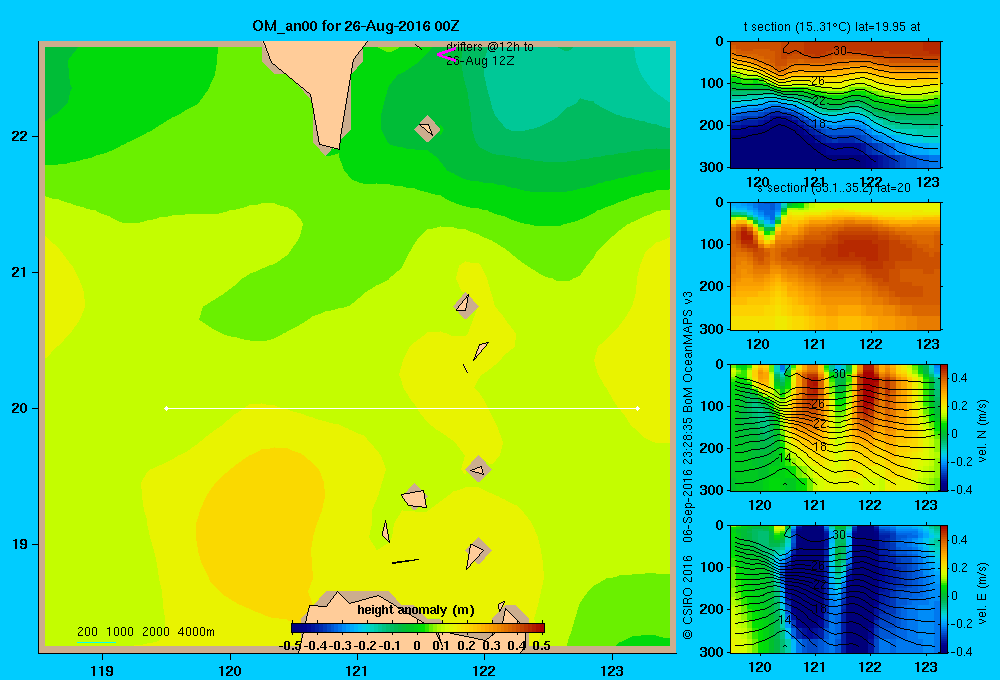Click the 14 contour label in vel. N section
The image size is (1000, 680).
click(784, 457)
